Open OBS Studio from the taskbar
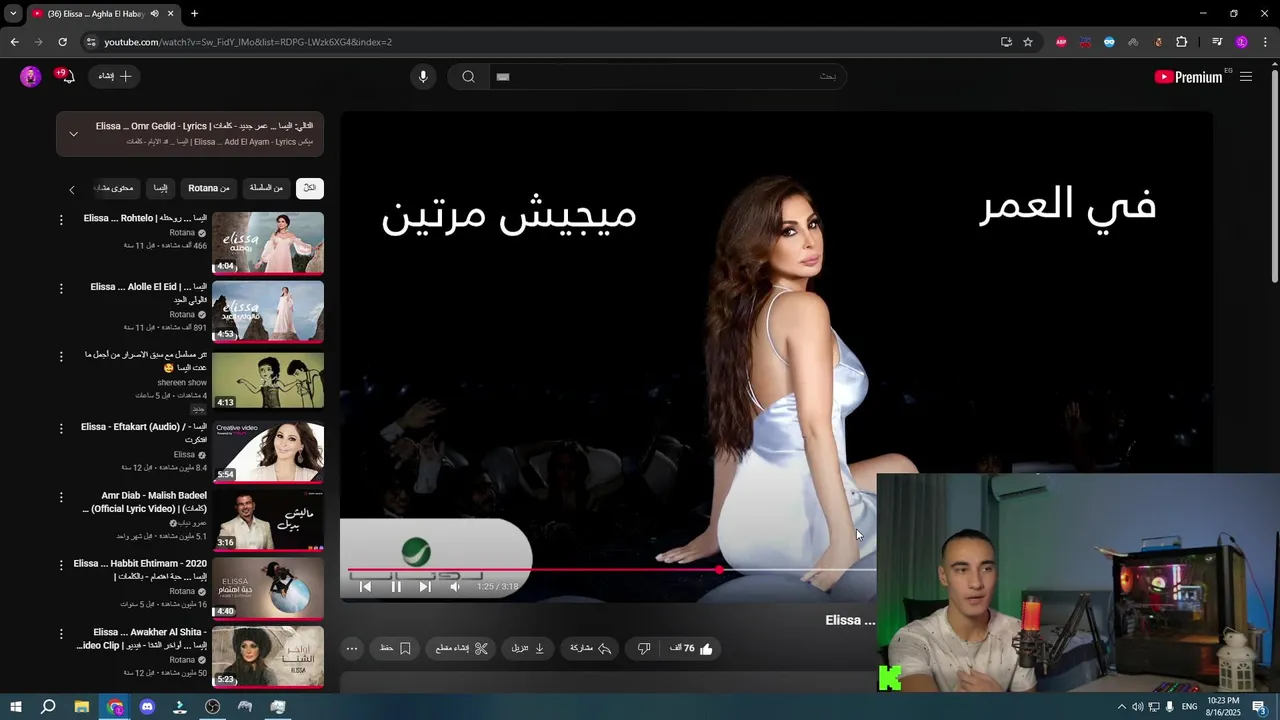The image size is (1280, 720). tap(213, 707)
